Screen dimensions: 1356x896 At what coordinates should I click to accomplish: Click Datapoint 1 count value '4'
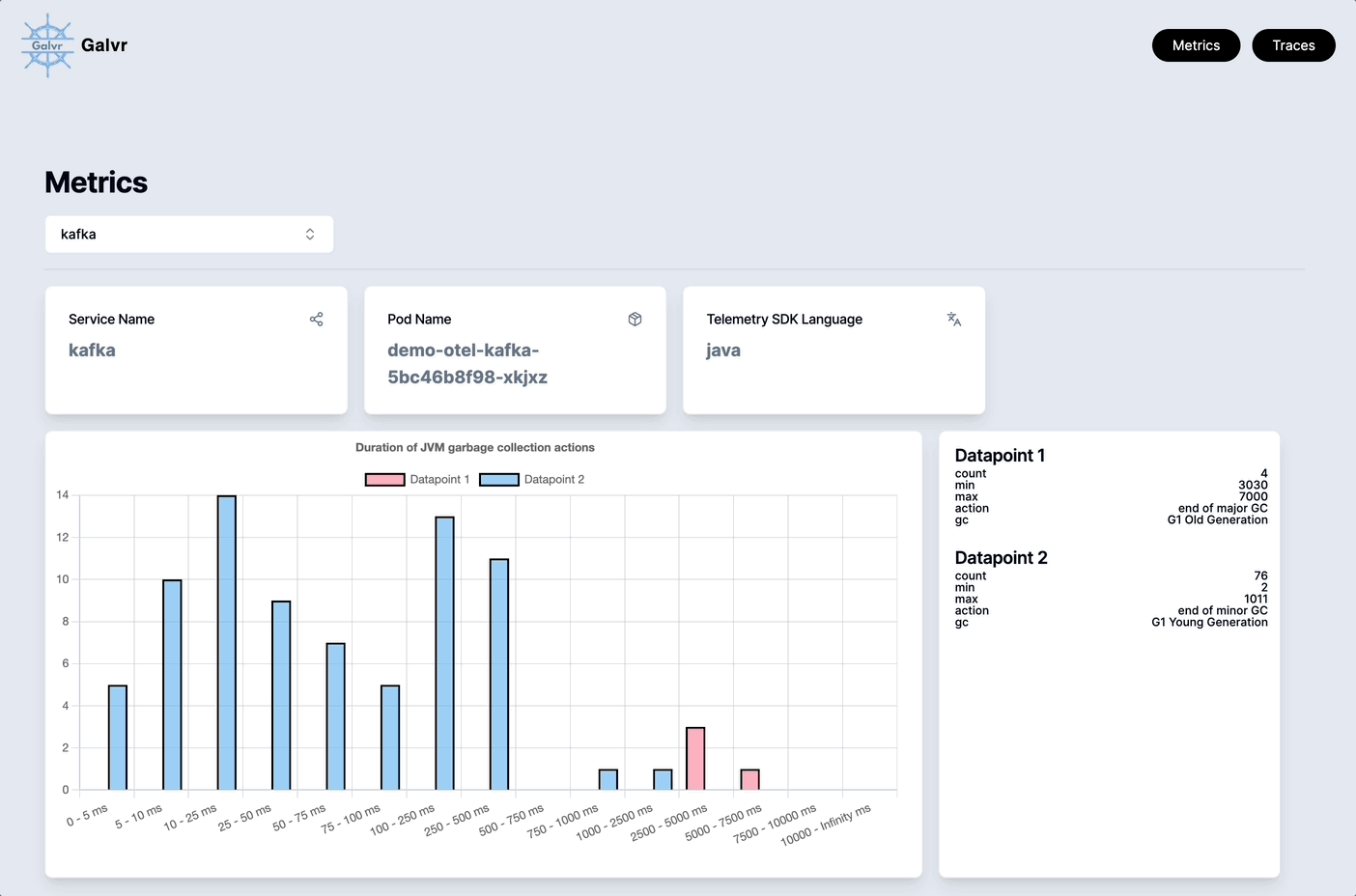tap(1264, 474)
